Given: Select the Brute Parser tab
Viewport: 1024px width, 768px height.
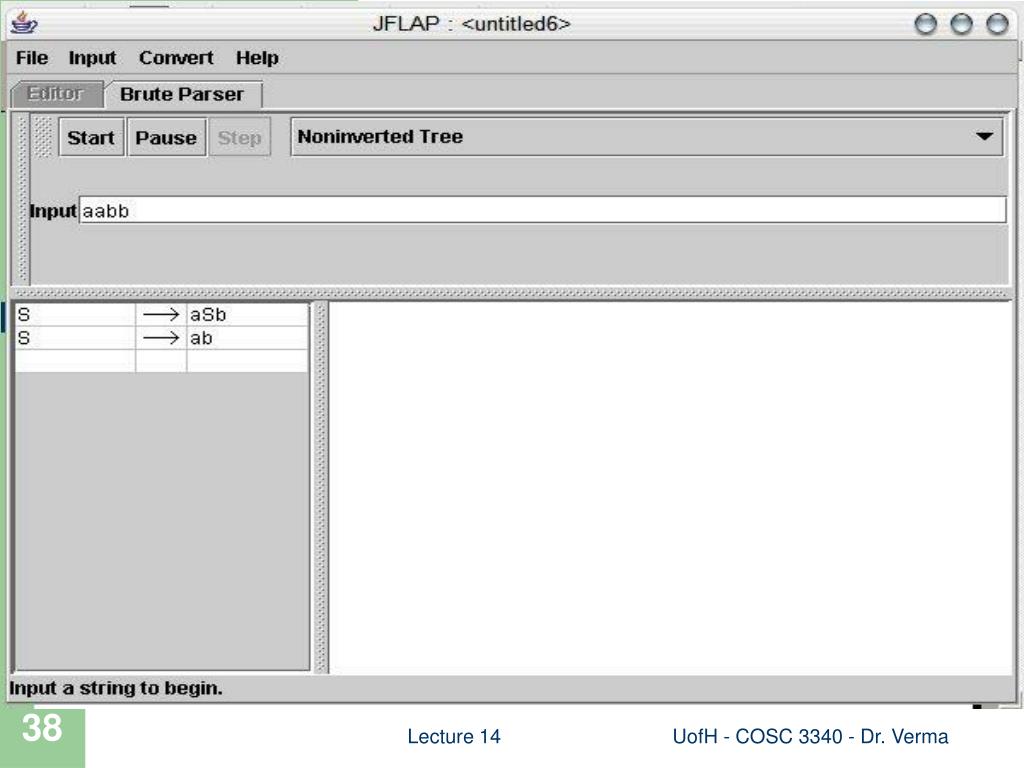Looking at the screenshot, I should pyautogui.click(x=182, y=94).
